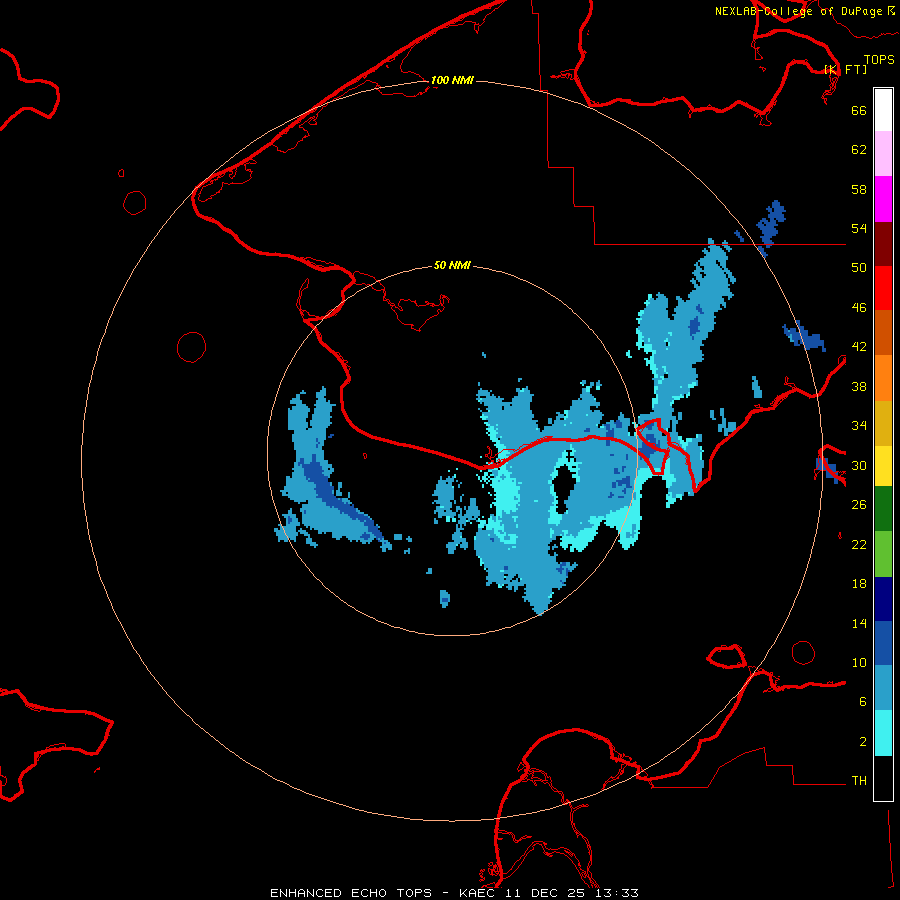The height and width of the screenshot is (900, 900).
Task: Click the '46' legend value
Action: [859, 308]
